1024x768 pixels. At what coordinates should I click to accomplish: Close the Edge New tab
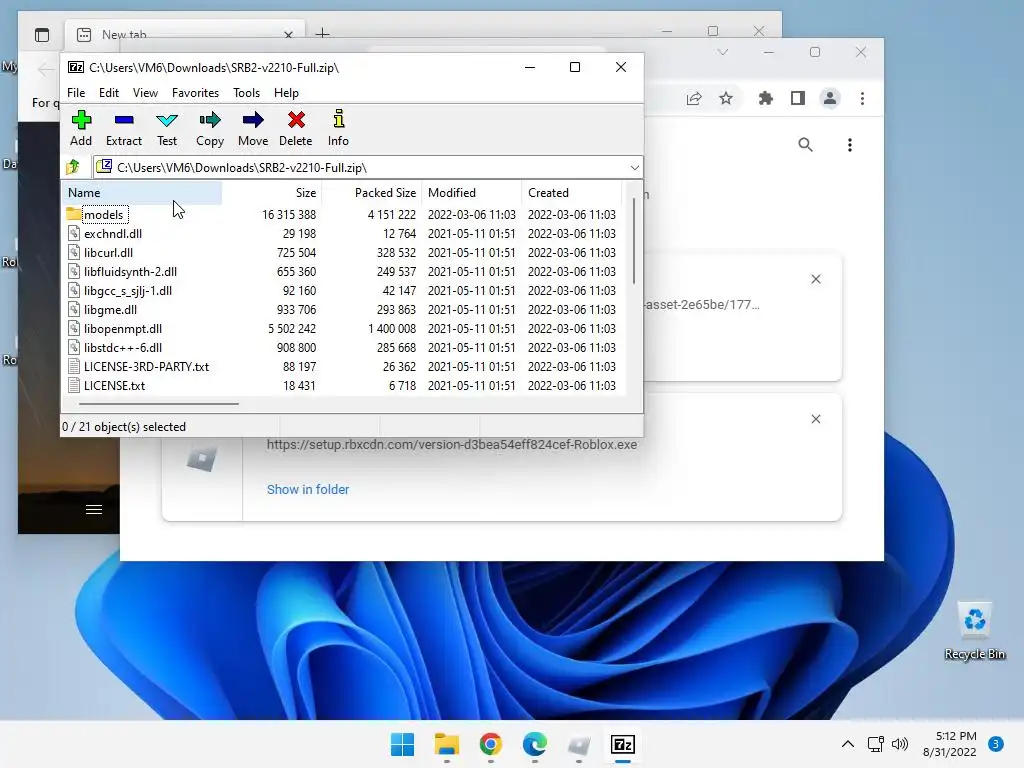(x=288, y=35)
